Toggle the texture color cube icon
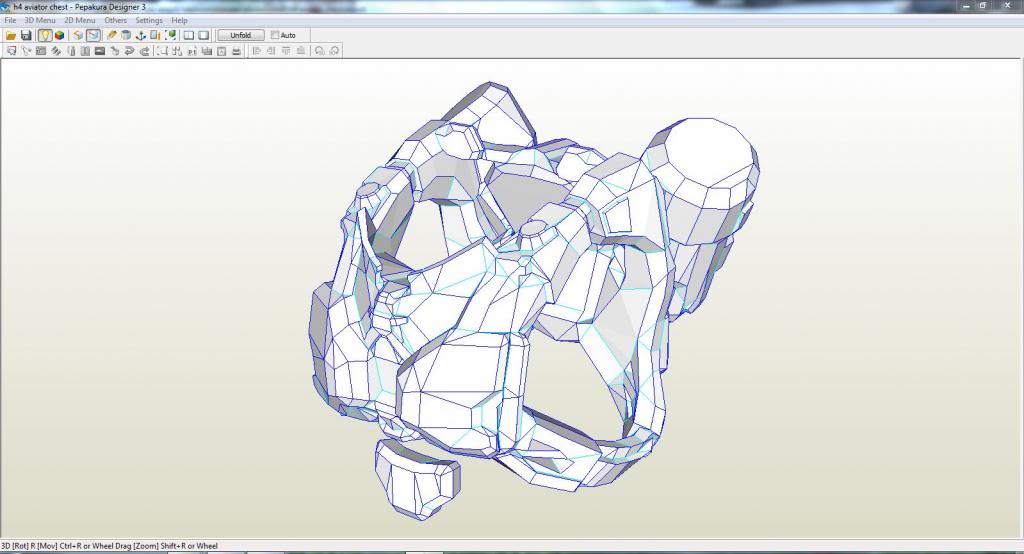 pos(59,35)
